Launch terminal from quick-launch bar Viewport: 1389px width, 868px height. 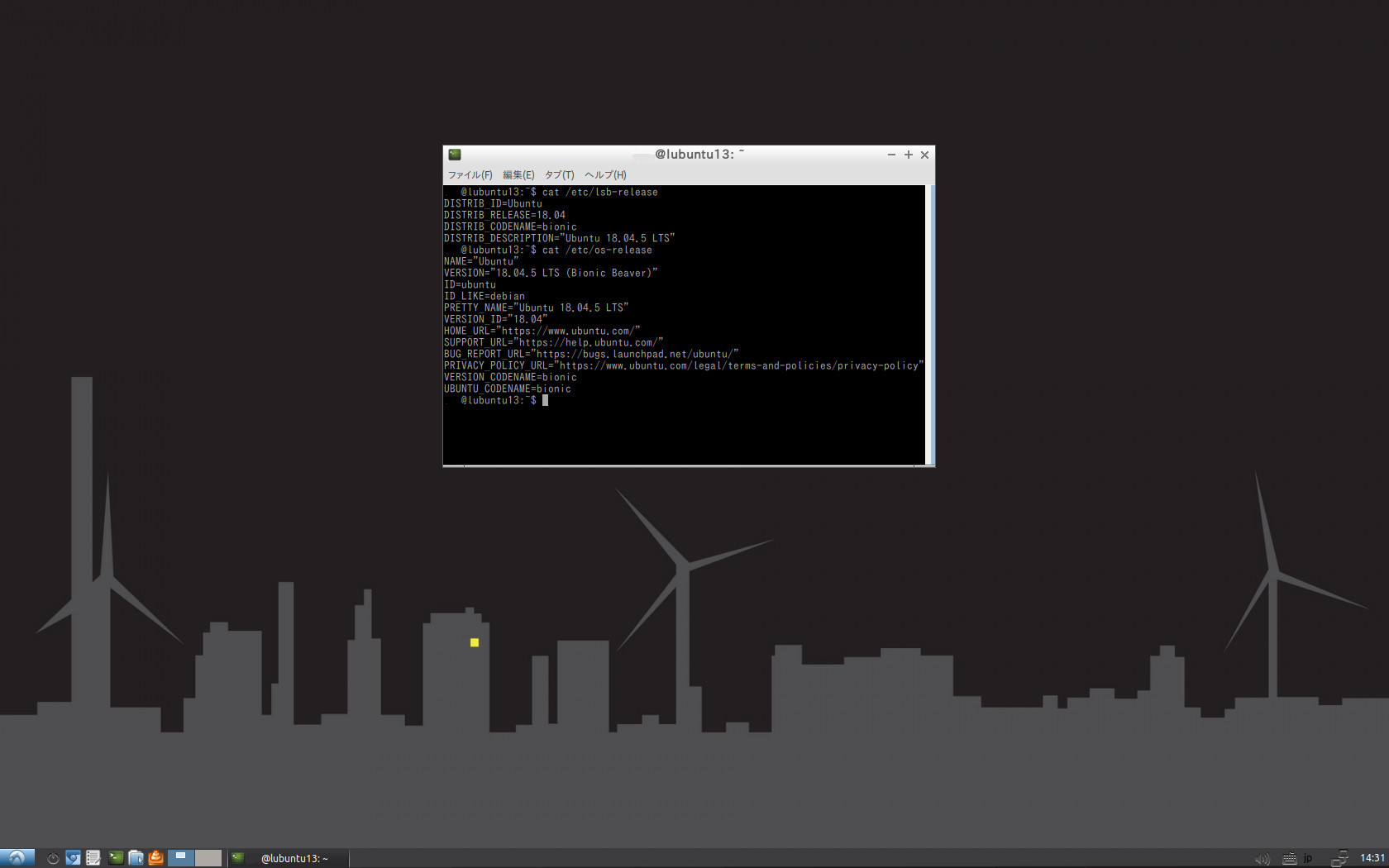click(116, 858)
